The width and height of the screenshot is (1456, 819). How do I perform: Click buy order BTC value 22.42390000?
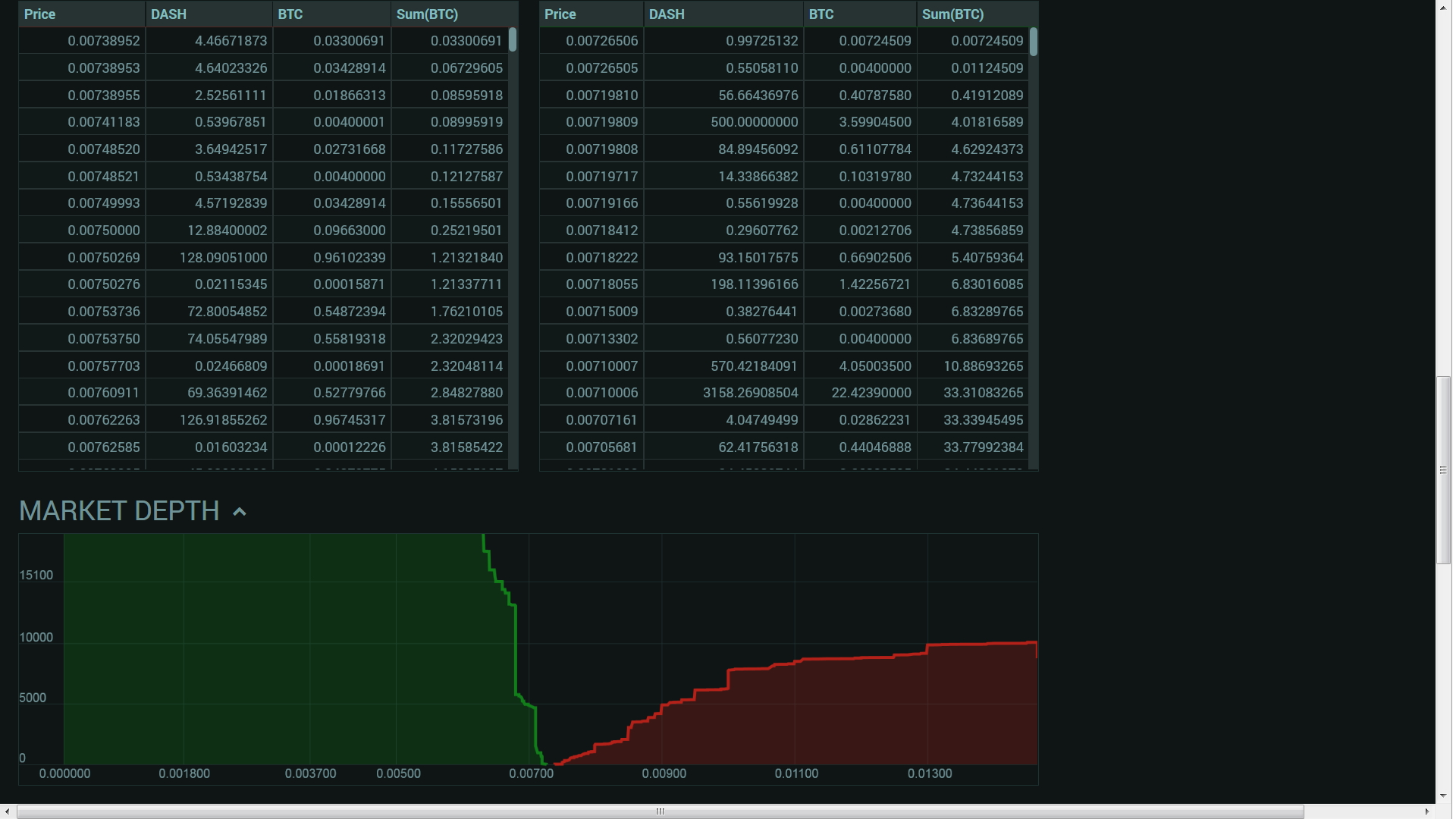pyautogui.click(x=871, y=393)
